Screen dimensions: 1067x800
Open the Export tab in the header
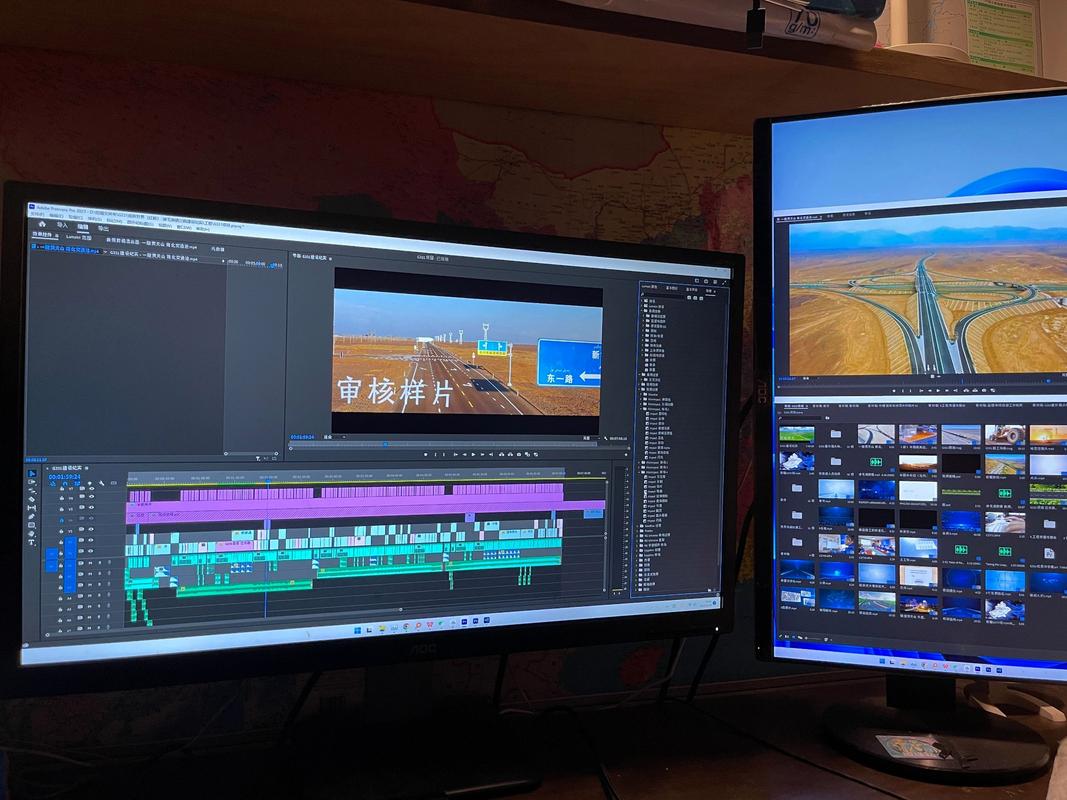pyautogui.click(x=103, y=228)
